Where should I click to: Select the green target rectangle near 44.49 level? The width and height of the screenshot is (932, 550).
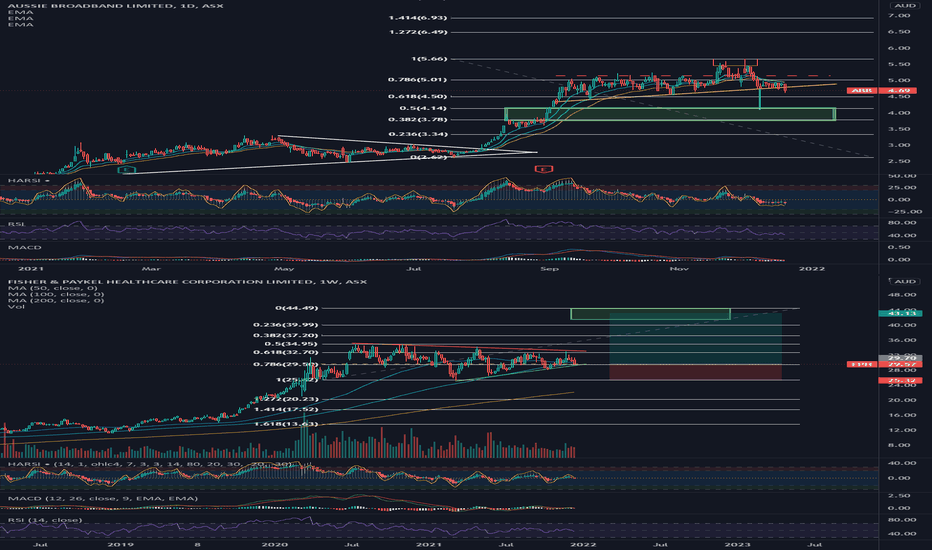coord(650,314)
